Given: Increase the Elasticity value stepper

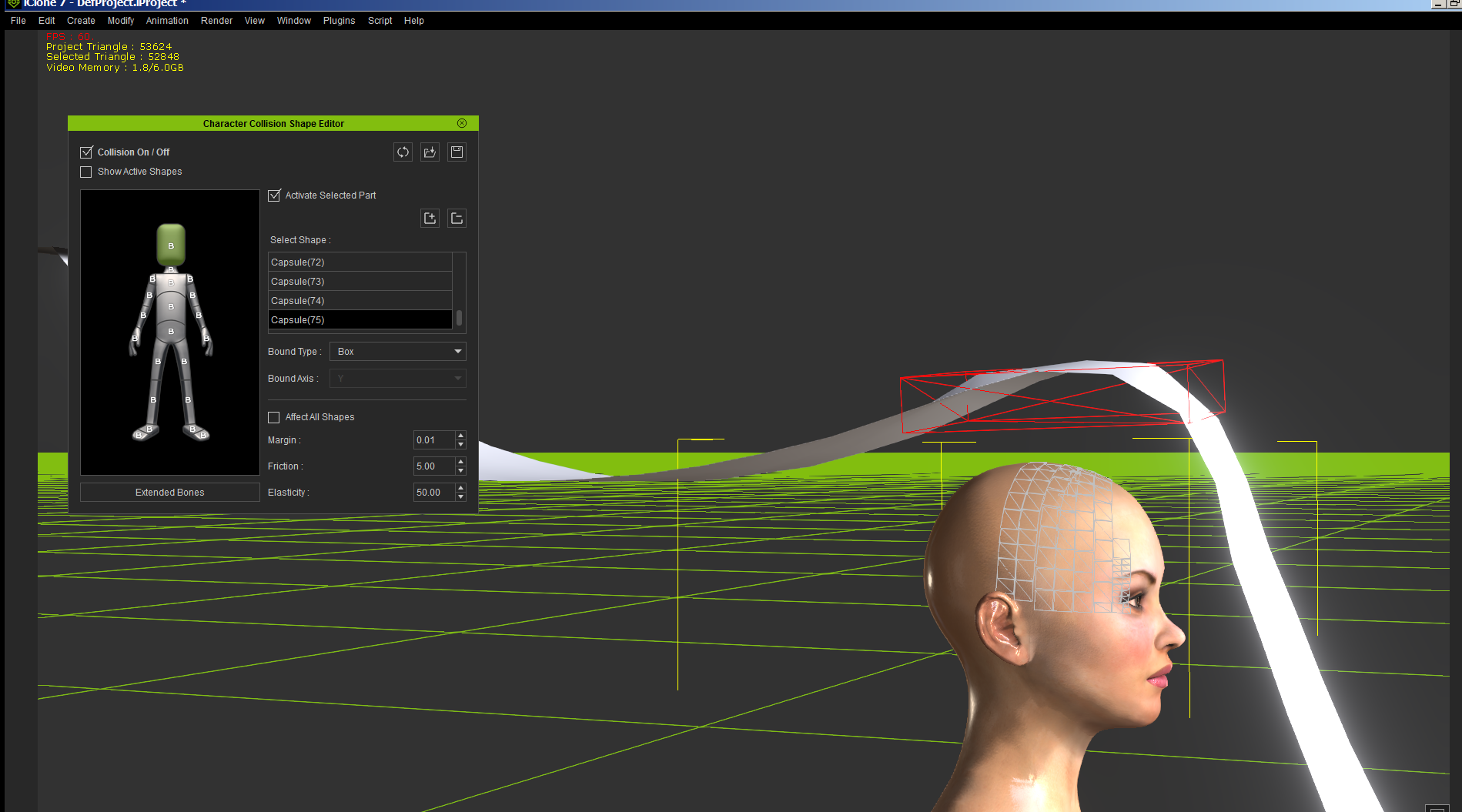Looking at the screenshot, I should (x=460, y=488).
